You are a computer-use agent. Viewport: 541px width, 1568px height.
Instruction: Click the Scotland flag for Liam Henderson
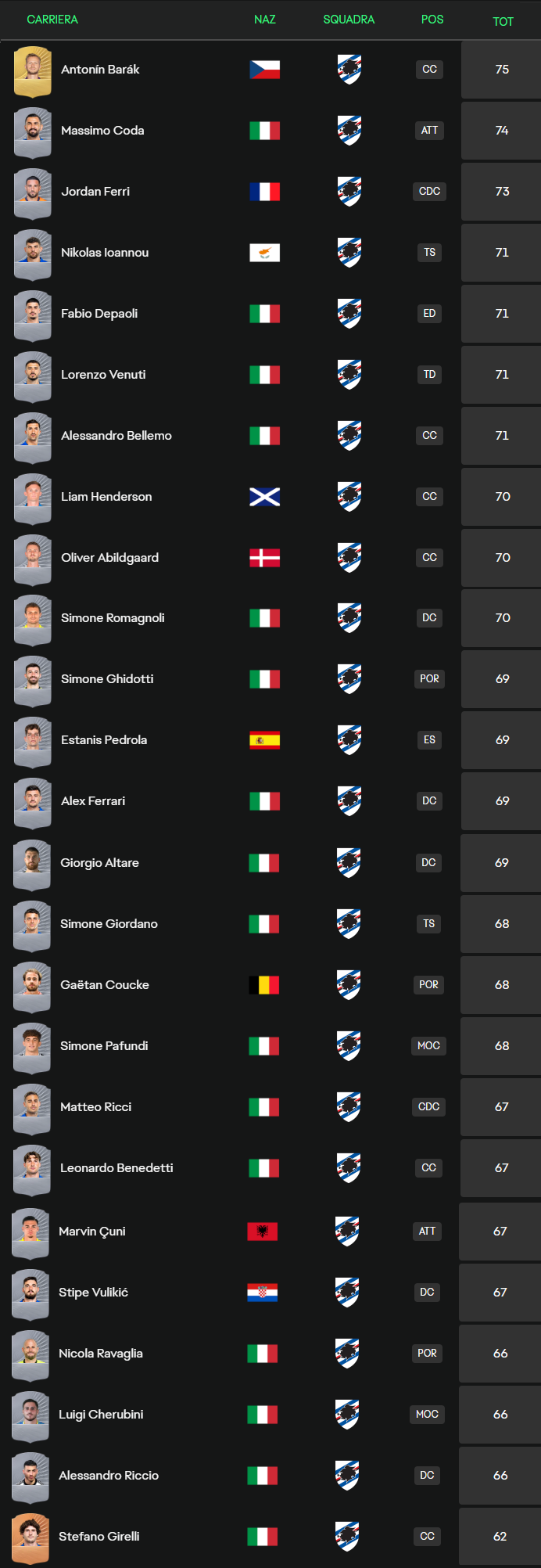[265, 497]
